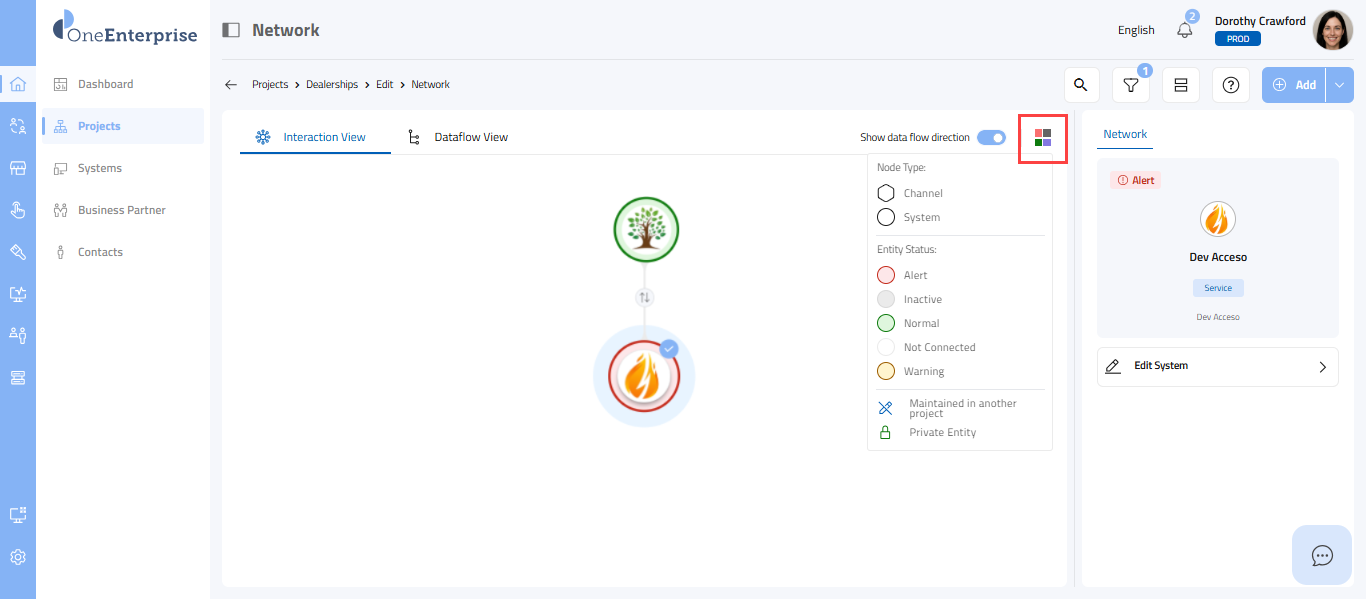Open the English language selector
Image resolution: width=1366 pixels, height=599 pixels.
pyautogui.click(x=1136, y=30)
